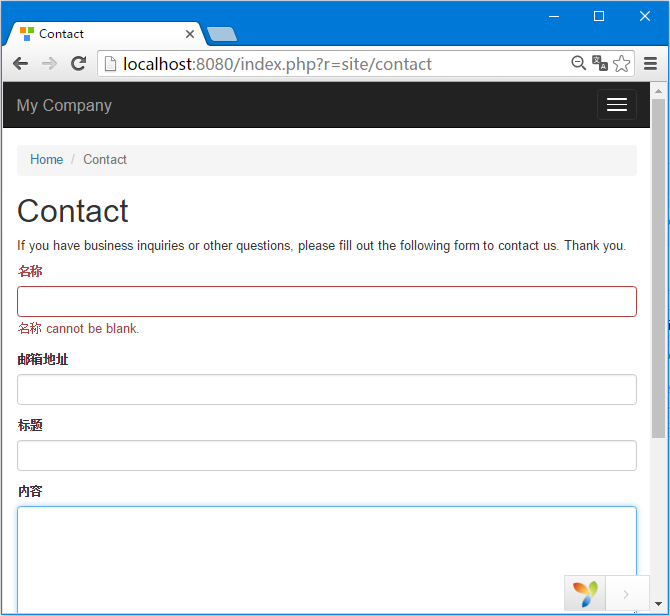The height and width of the screenshot is (616, 670).
Task: Click the My Company brand link
Action: 64,105
